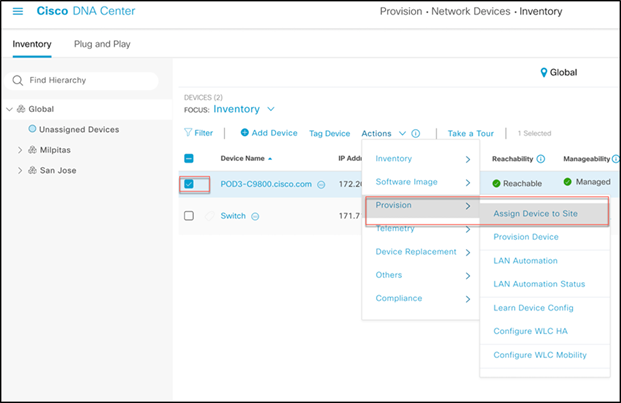Click the Tag Device link

pyautogui.click(x=330, y=133)
